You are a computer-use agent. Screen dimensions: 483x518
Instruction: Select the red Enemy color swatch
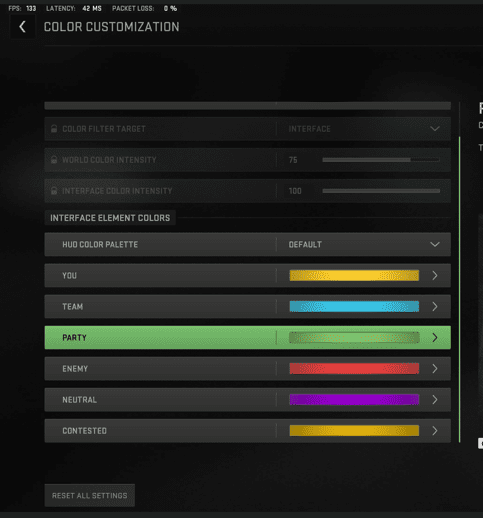[x=354, y=369]
